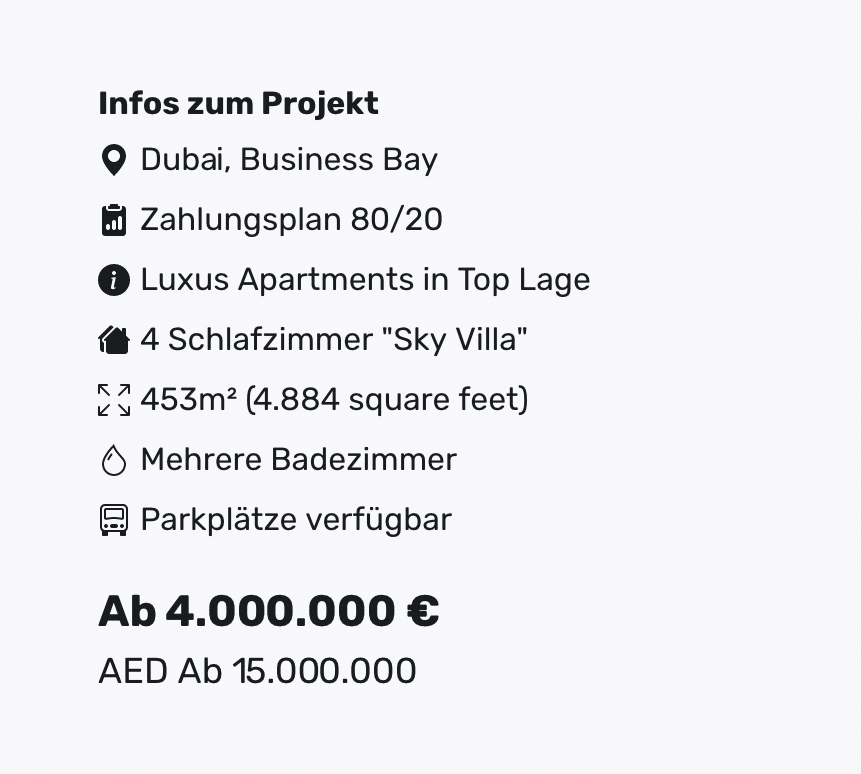Click the Zahlungsplan 80/20 text

[x=292, y=220]
